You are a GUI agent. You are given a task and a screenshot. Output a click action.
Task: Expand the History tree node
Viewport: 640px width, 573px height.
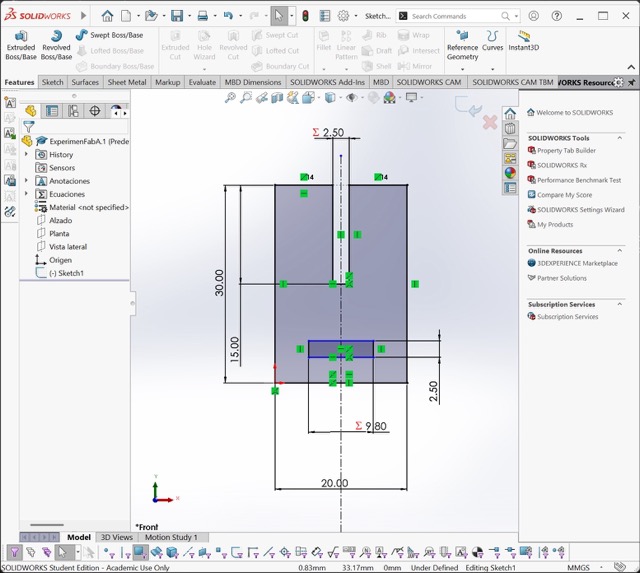pos(27,154)
